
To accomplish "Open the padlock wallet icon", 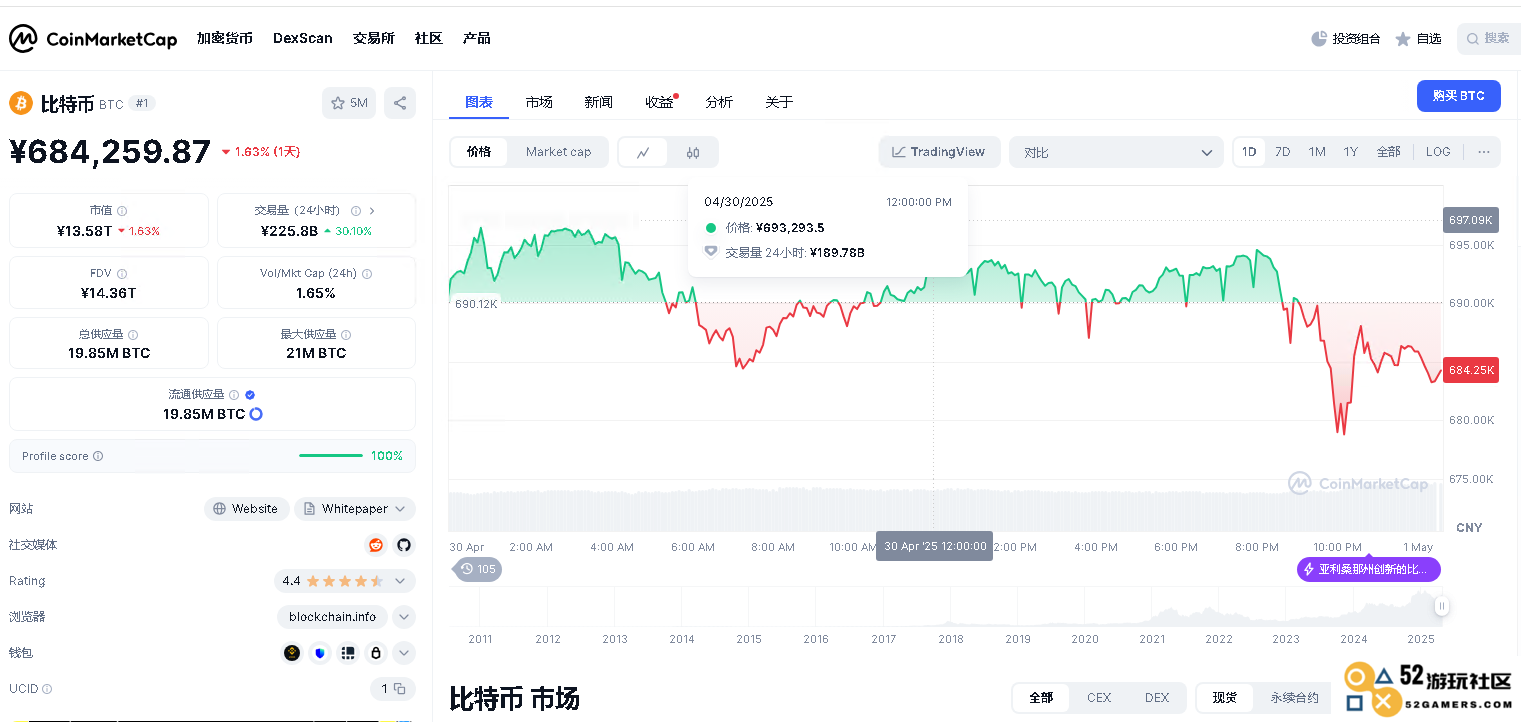I will [x=376, y=653].
